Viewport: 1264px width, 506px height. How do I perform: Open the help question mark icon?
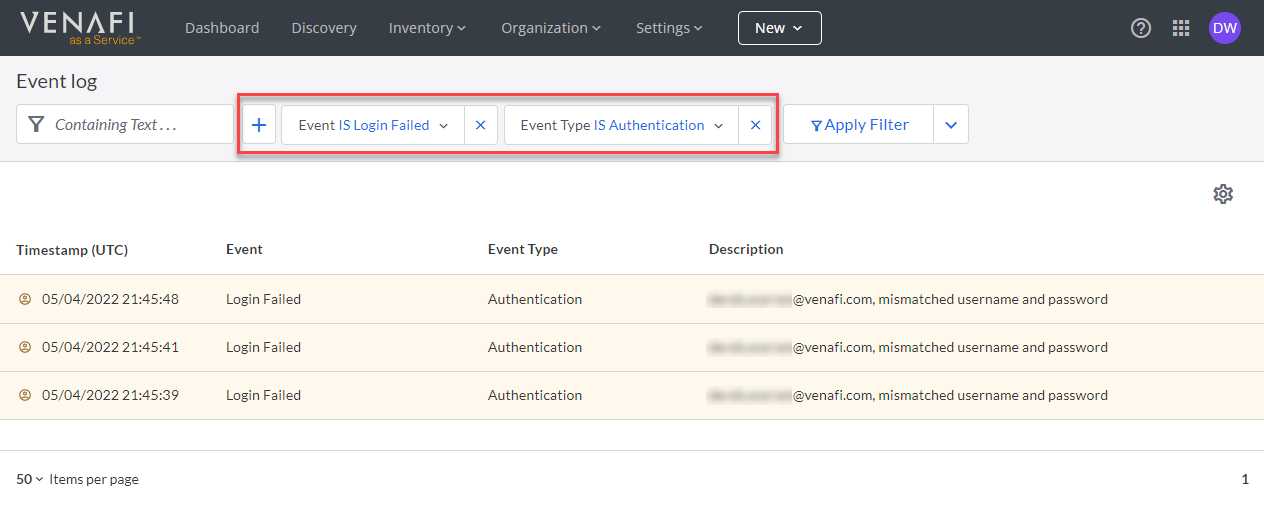[1141, 28]
